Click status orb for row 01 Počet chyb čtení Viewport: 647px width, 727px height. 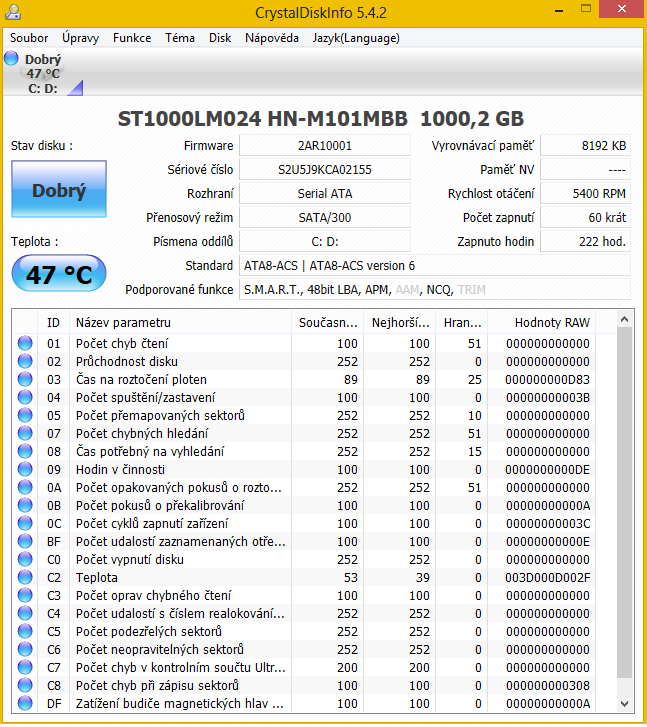25,344
